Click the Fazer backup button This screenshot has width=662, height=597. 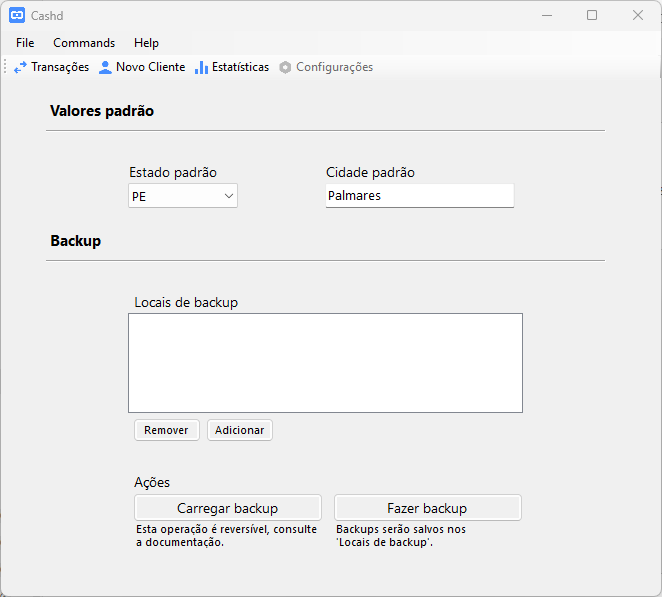[428, 508]
